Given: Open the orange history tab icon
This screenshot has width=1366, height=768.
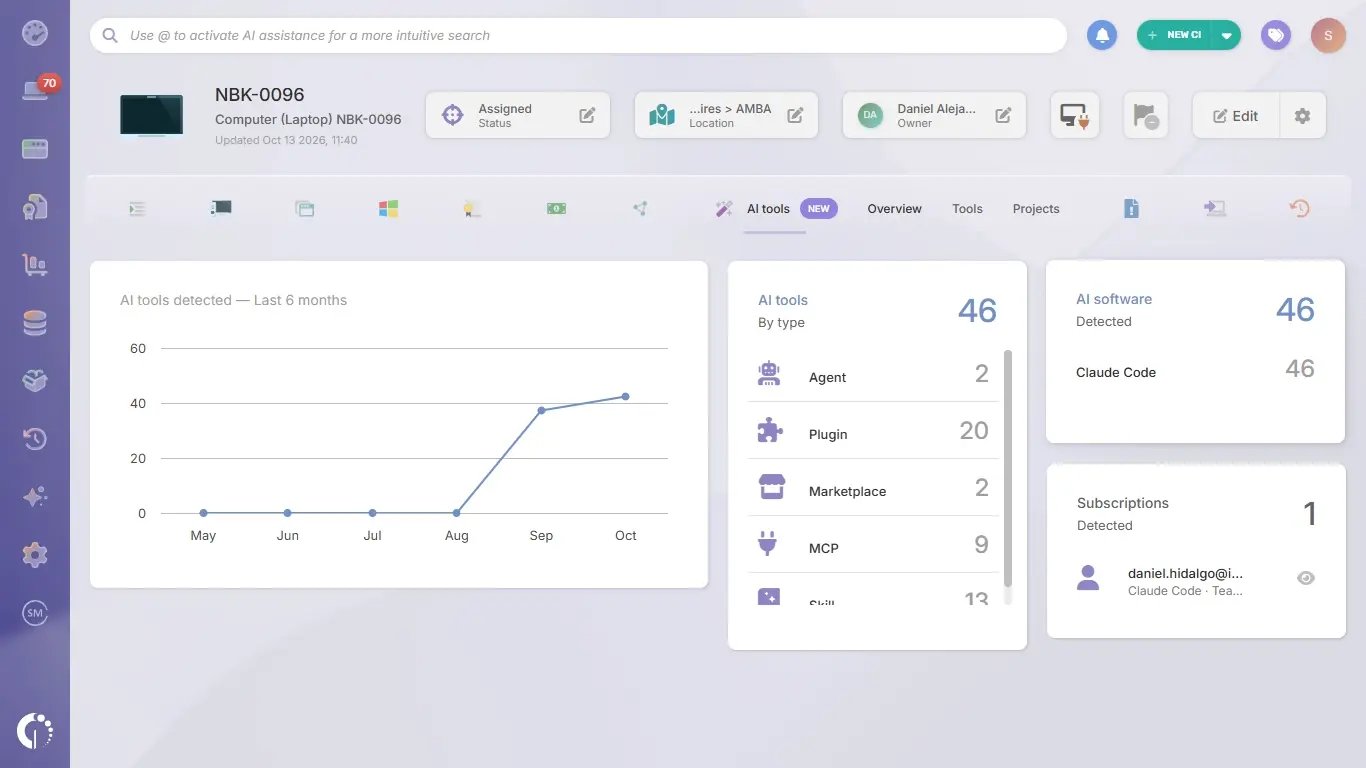Looking at the screenshot, I should [1299, 208].
